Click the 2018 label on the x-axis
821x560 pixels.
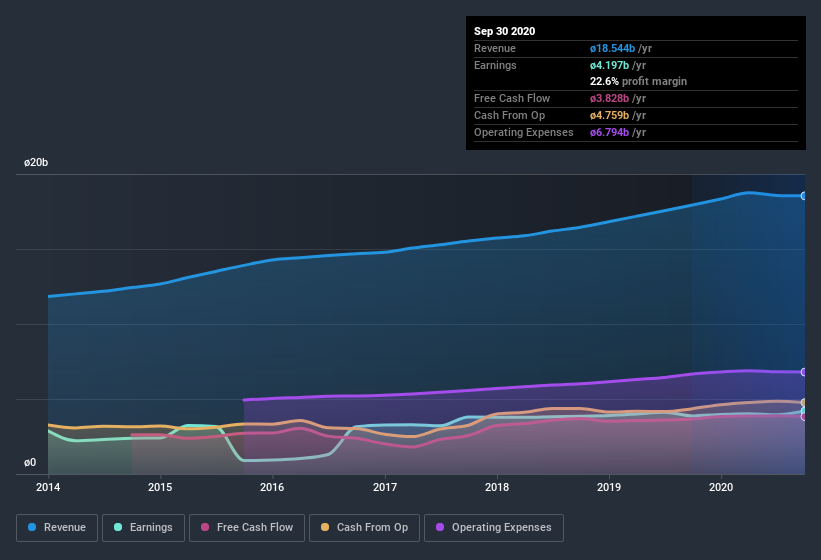pos(497,487)
